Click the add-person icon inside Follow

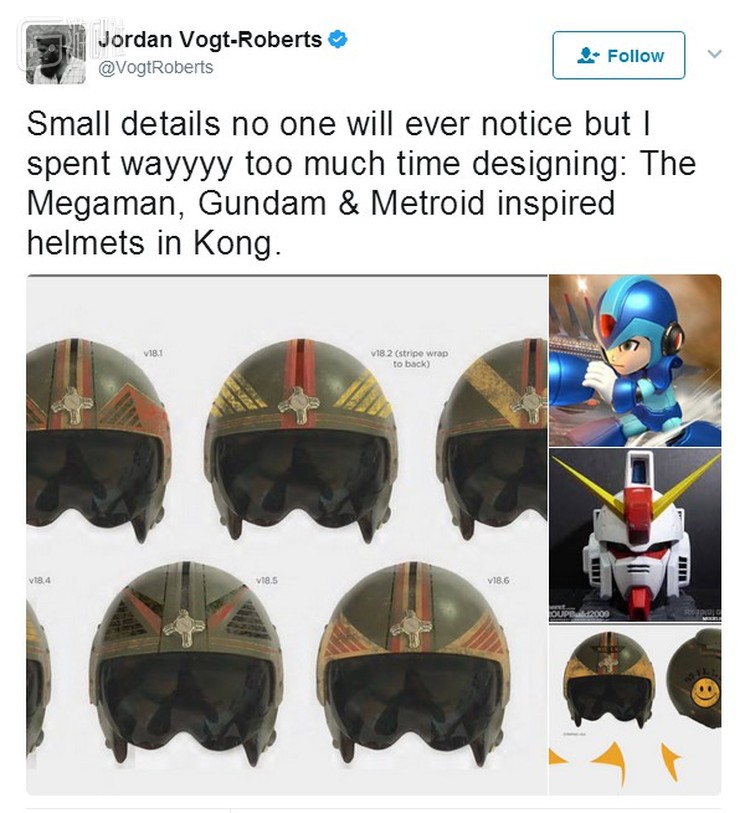[x=588, y=55]
